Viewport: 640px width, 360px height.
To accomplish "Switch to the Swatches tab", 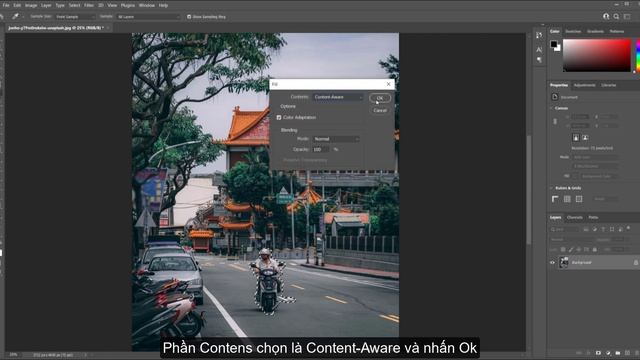I will [573, 31].
